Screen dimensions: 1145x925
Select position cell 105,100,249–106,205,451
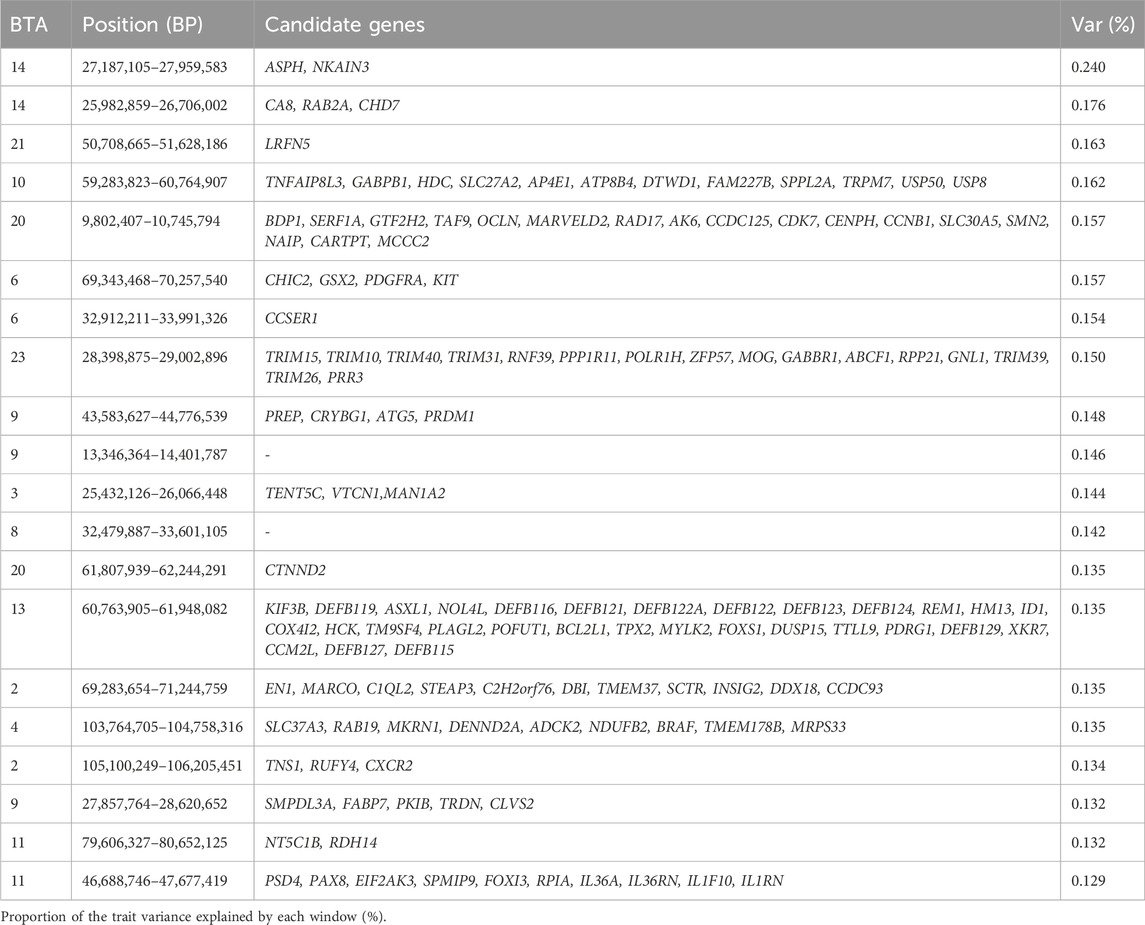tap(162, 766)
